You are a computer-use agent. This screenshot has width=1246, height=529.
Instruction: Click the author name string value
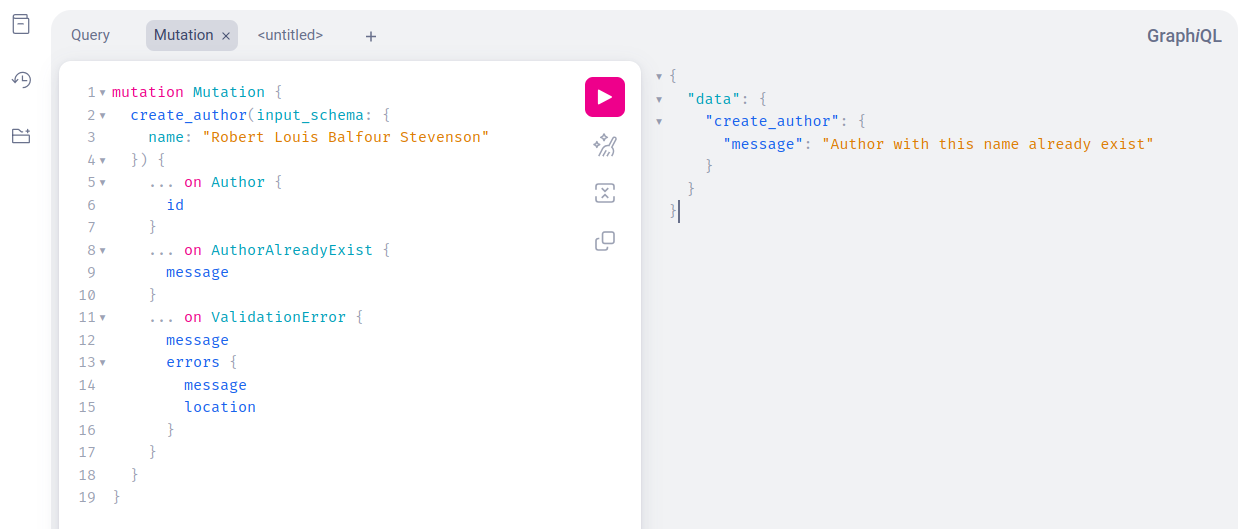(346, 137)
